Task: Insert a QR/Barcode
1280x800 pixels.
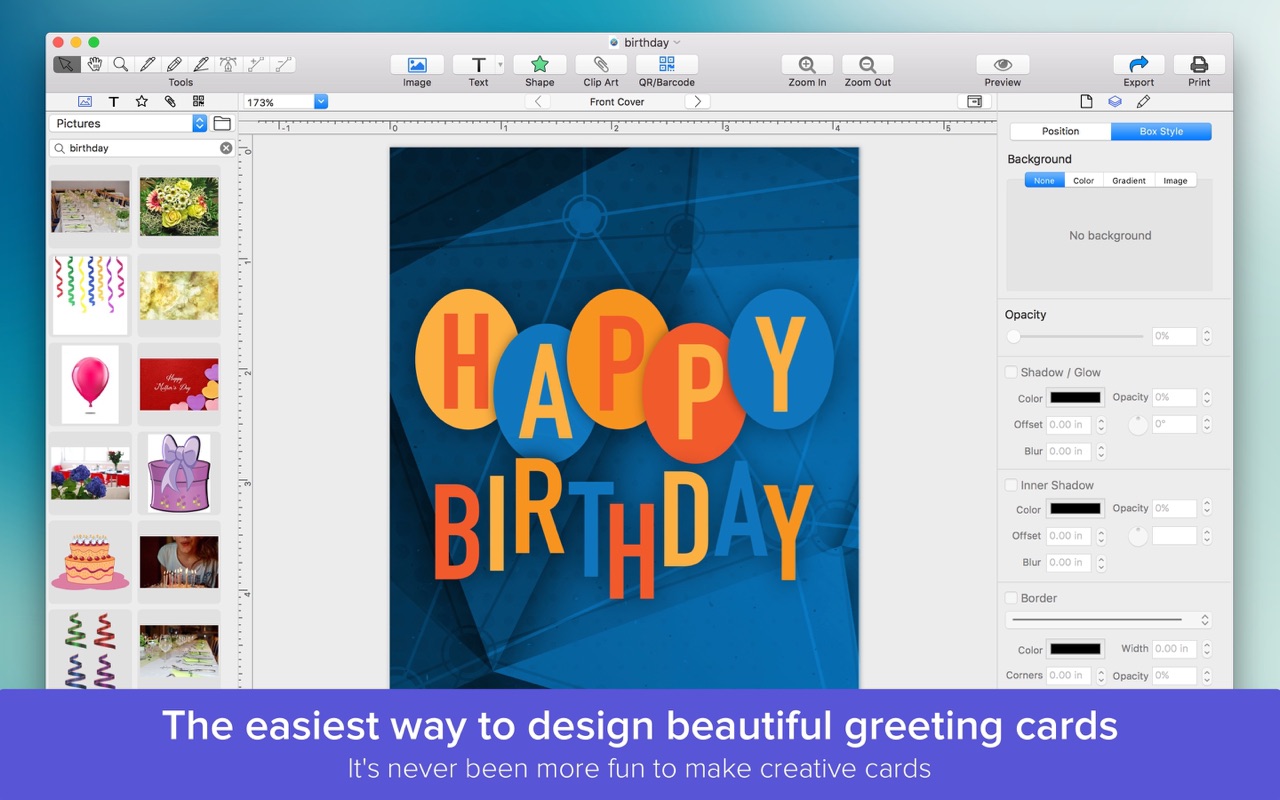Action: click(x=667, y=65)
